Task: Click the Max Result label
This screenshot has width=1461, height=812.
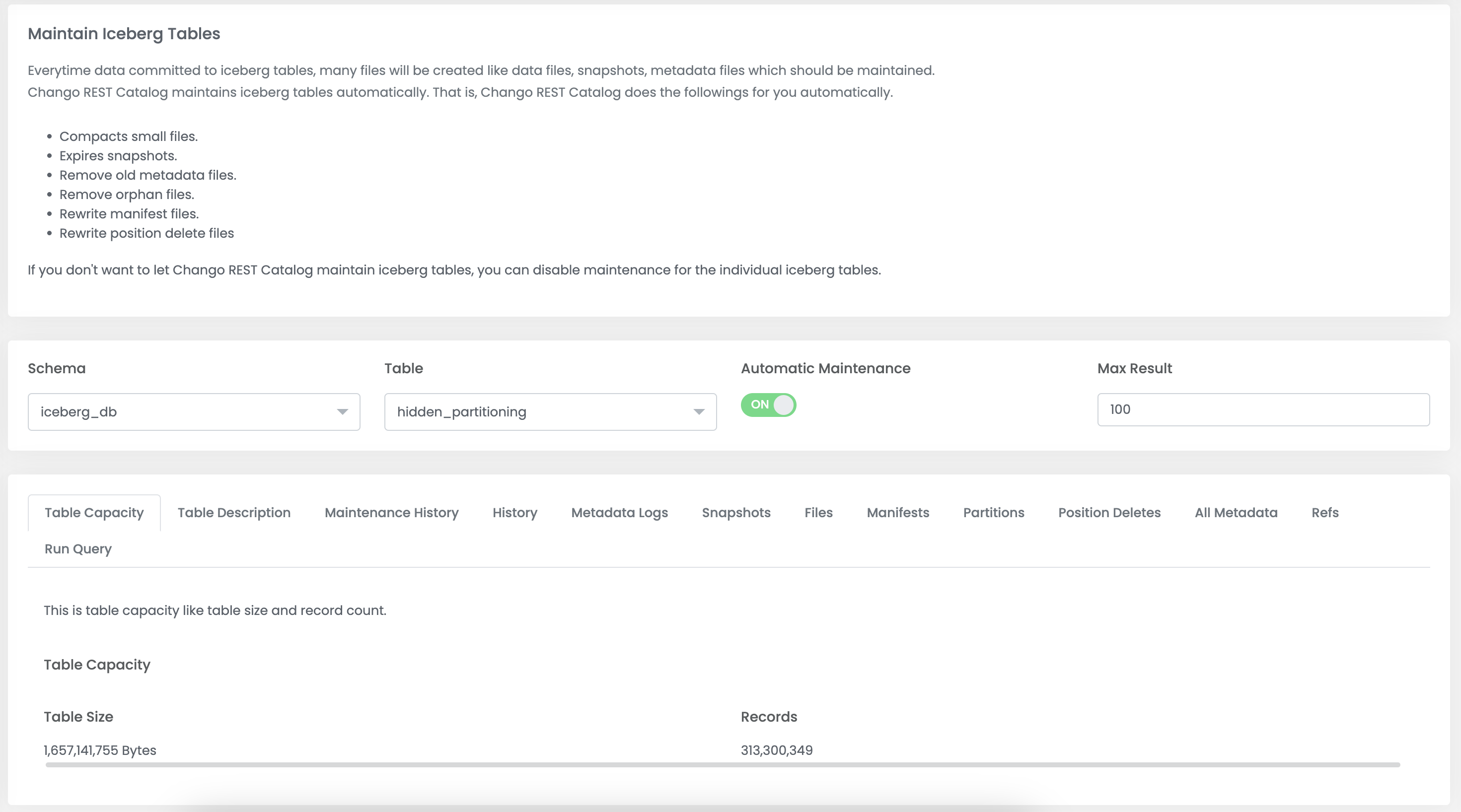Action: pyautogui.click(x=1134, y=369)
